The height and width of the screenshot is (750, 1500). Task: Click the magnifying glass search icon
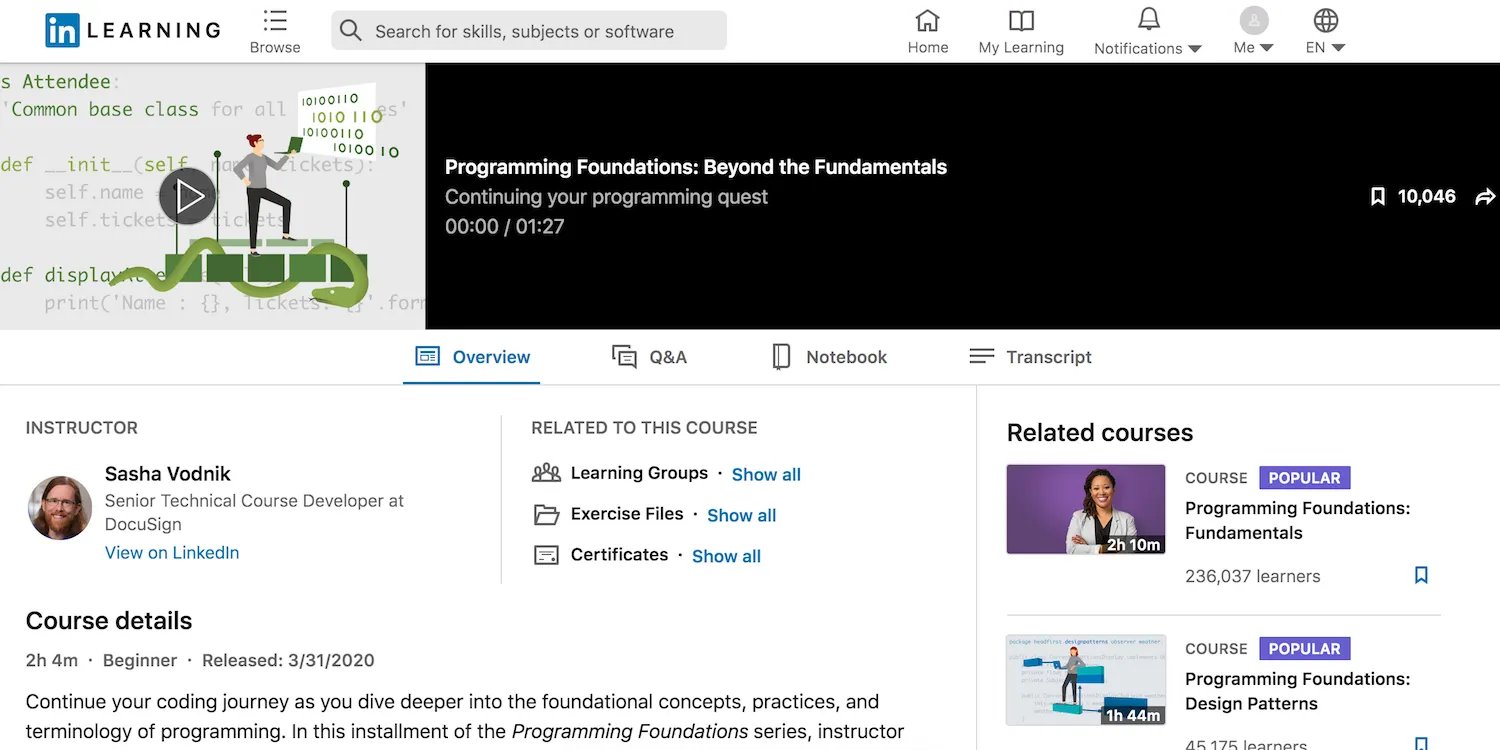pos(350,31)
